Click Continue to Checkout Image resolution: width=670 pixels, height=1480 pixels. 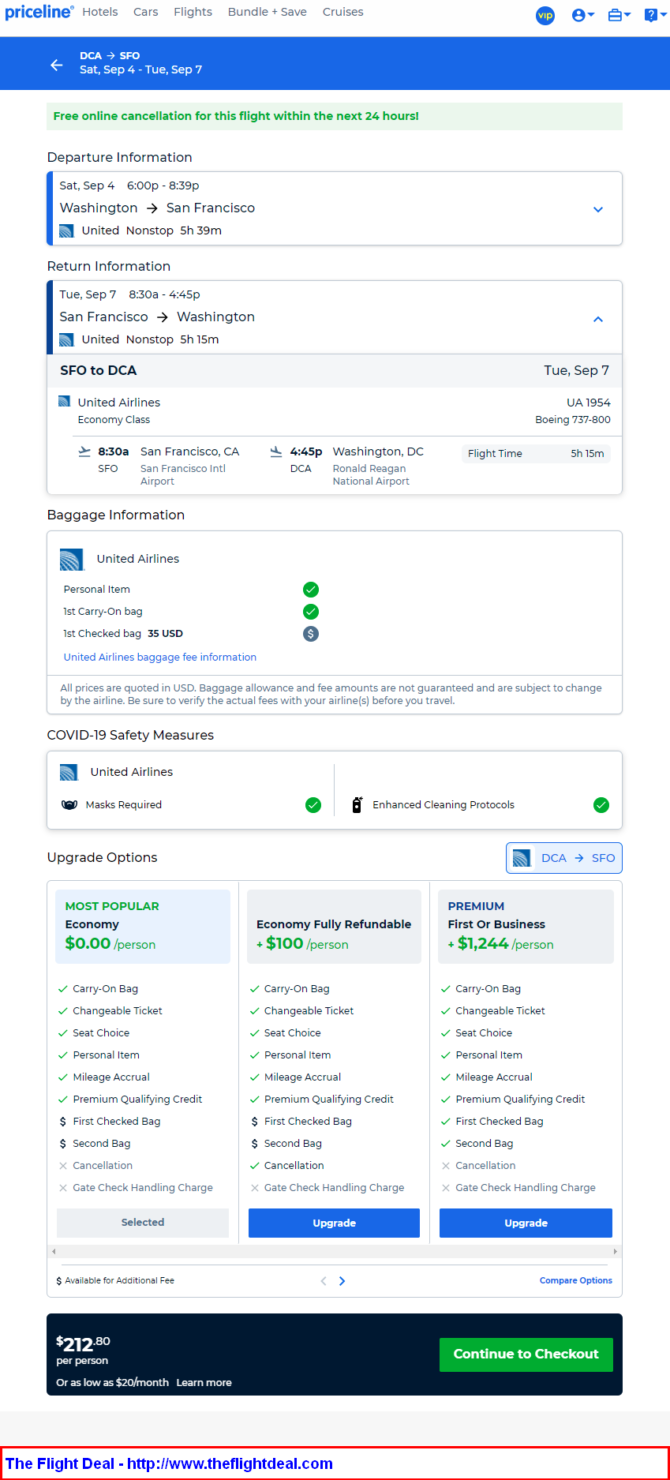click(x=526, y=1354)
